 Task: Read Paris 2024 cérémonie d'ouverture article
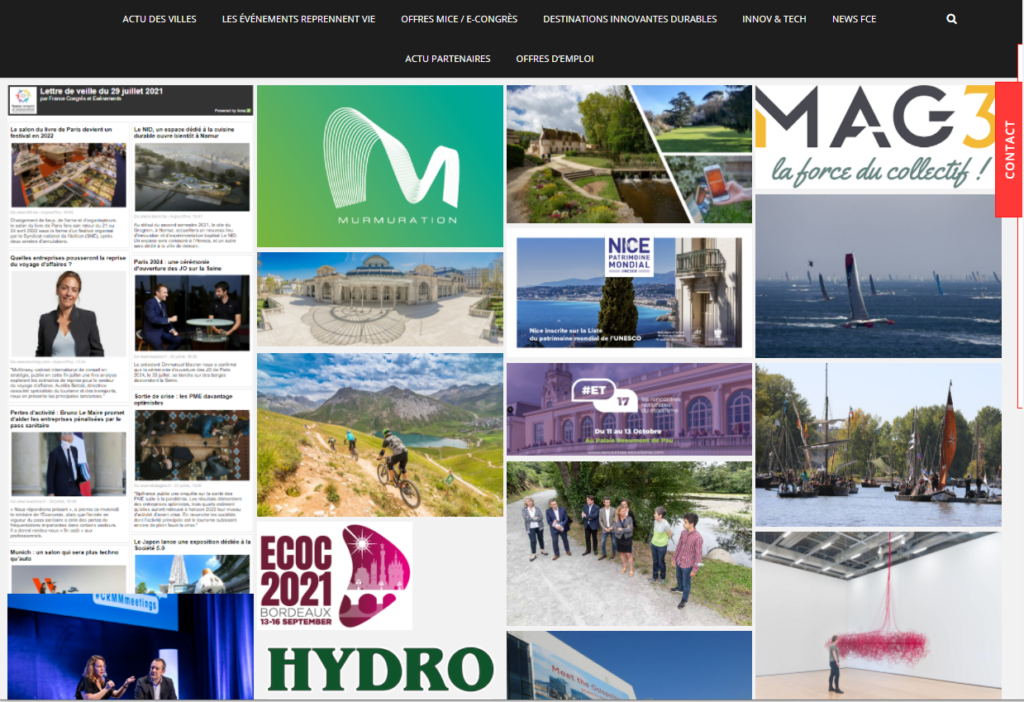click(178, 265)
